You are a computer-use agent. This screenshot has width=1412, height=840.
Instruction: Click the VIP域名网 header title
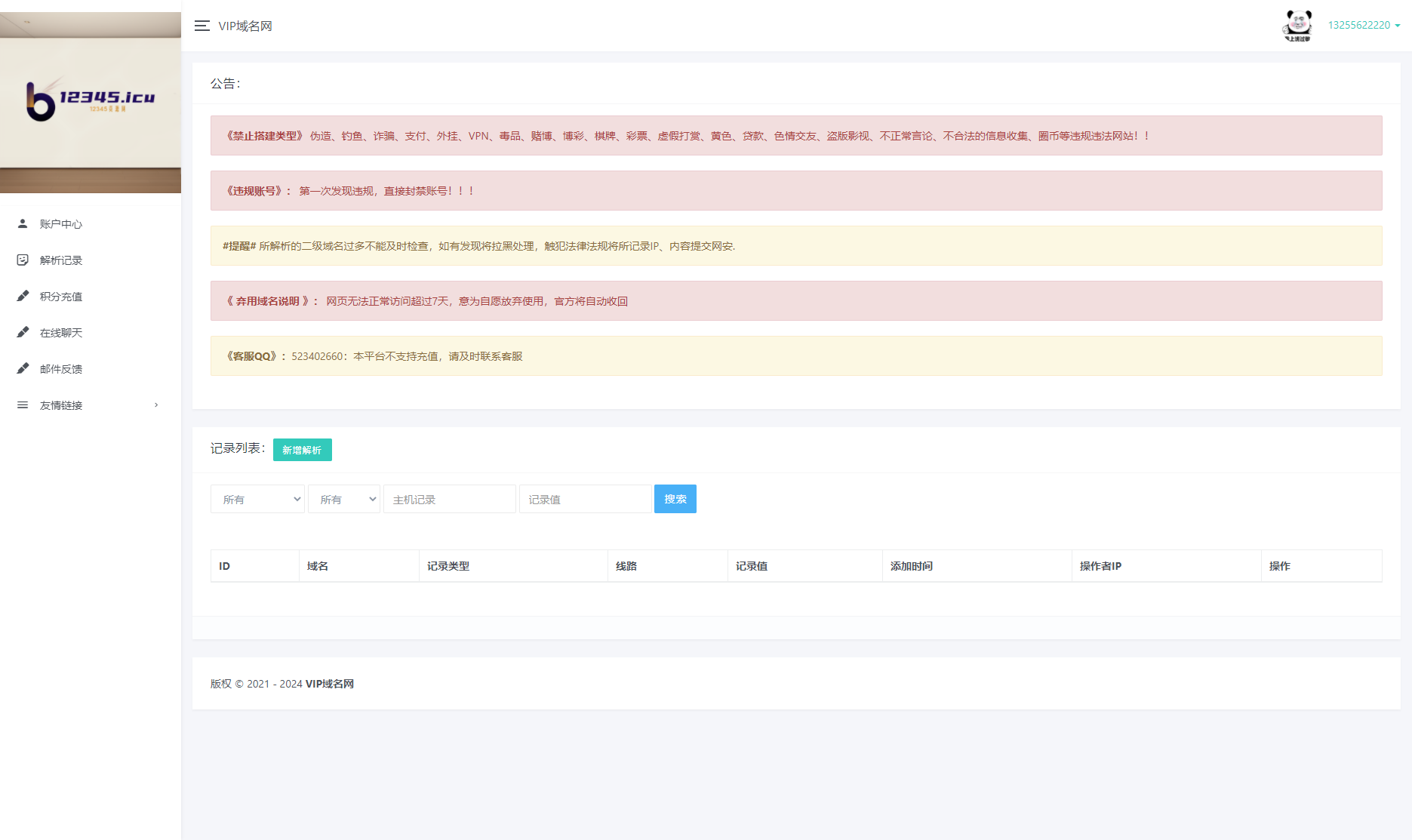245,26
